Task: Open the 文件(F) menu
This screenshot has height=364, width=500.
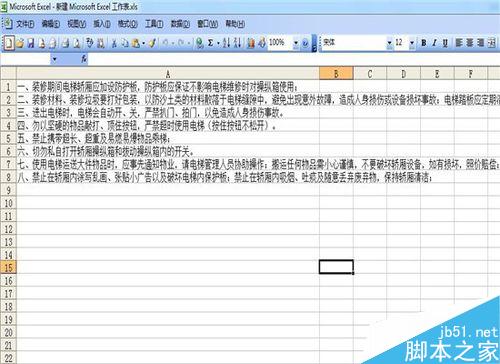Action: pos(25,24)
